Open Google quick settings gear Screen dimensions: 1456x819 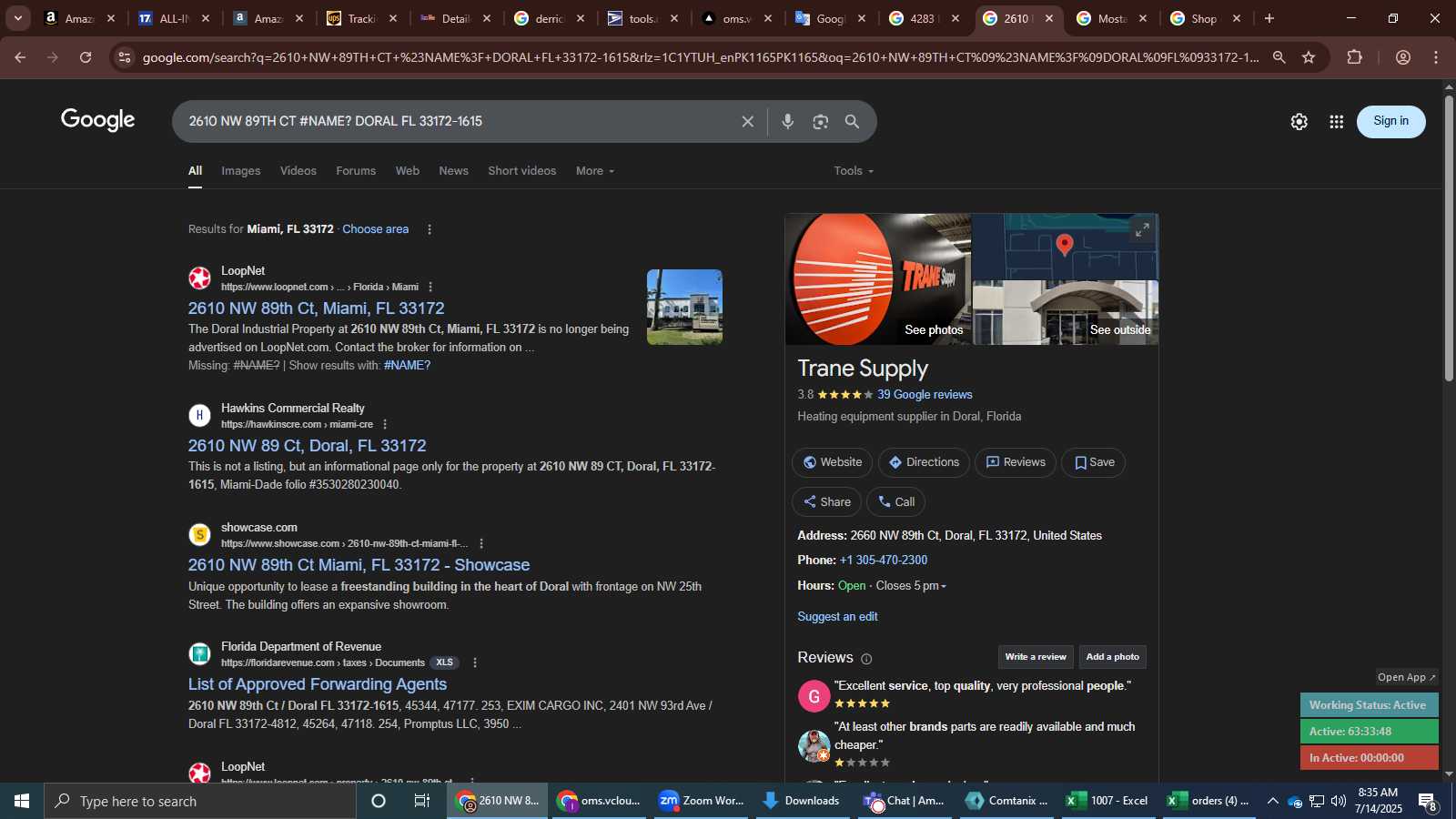coord(1299,122)
